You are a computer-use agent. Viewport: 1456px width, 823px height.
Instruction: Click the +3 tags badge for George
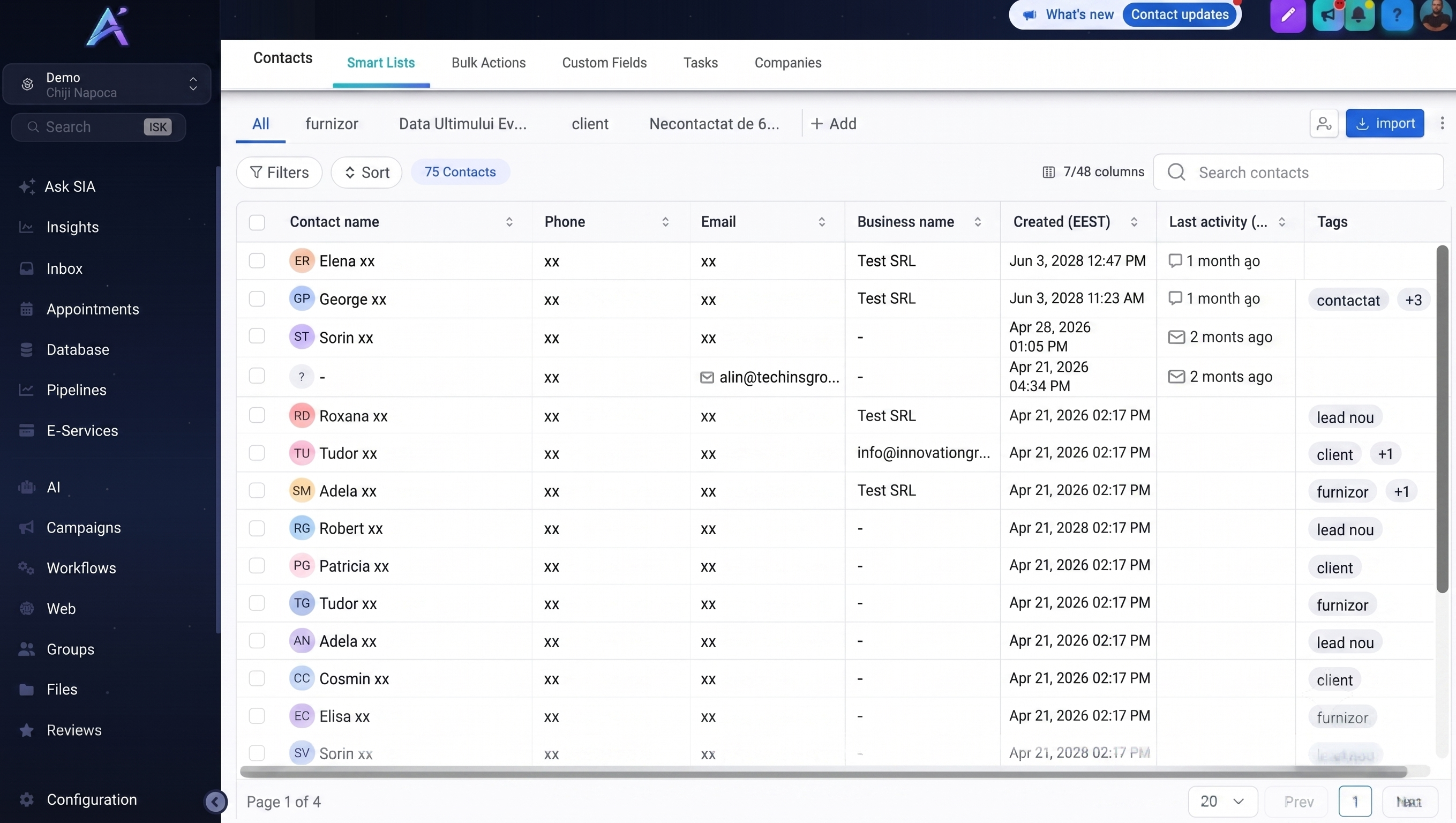1413,300
